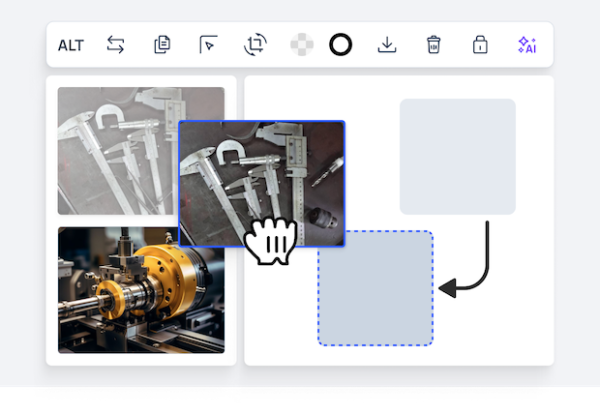Click the ALT text button
The height and width of the screenshot is (414, 600).
(71, 45)
